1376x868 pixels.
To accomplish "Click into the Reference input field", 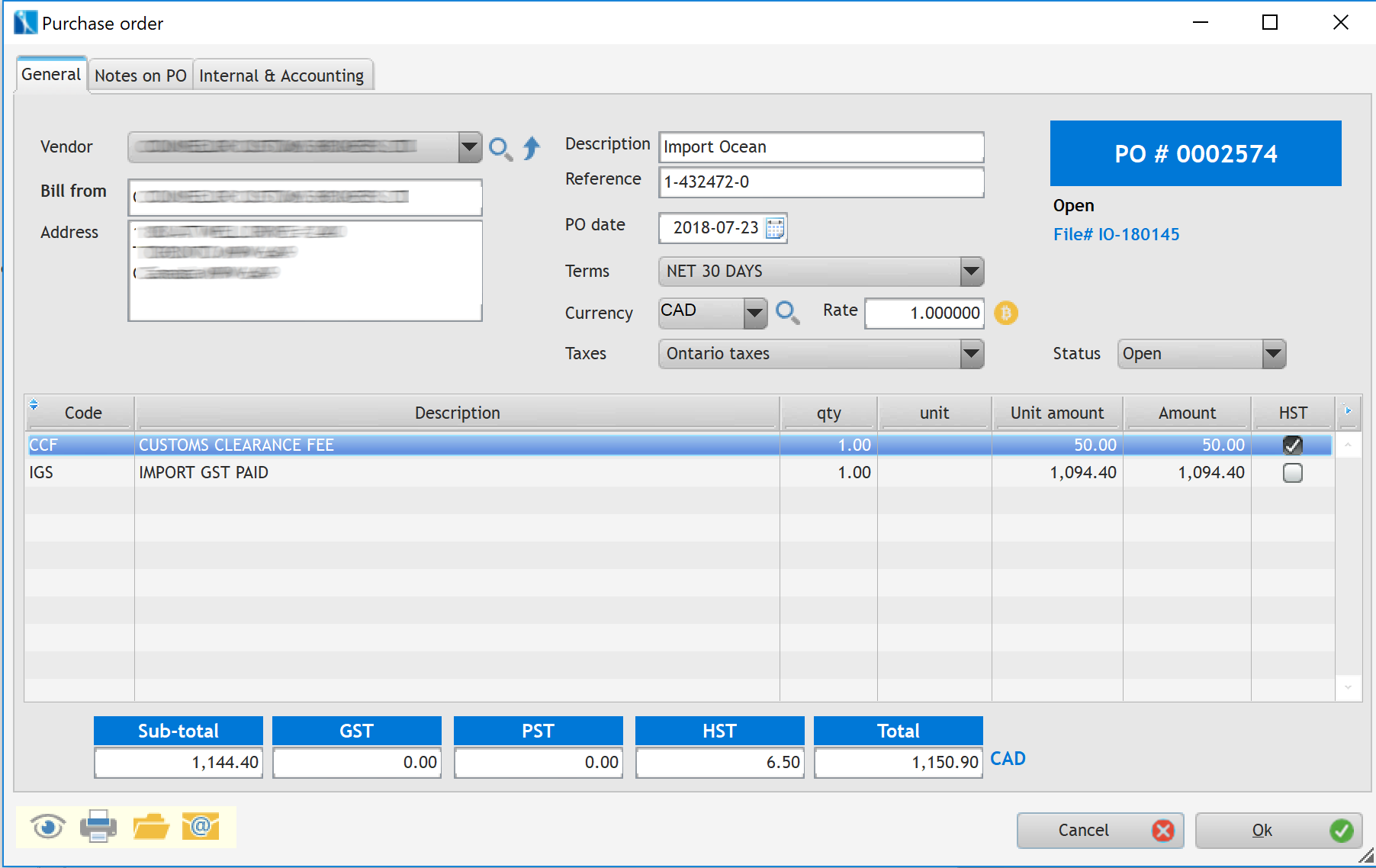I will pos(821,182).
